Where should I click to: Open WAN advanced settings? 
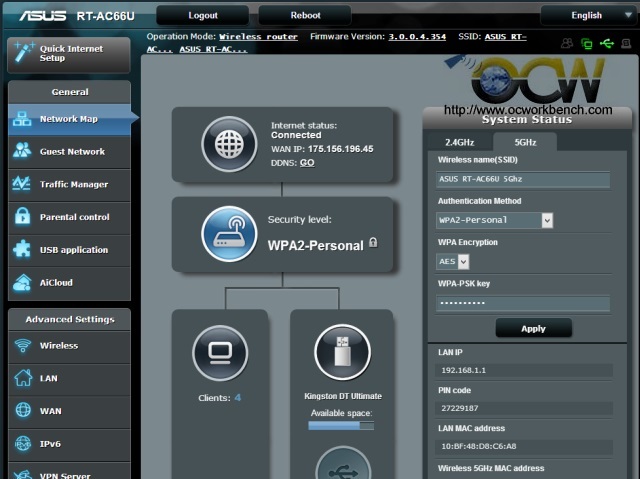tap(69, 411)
